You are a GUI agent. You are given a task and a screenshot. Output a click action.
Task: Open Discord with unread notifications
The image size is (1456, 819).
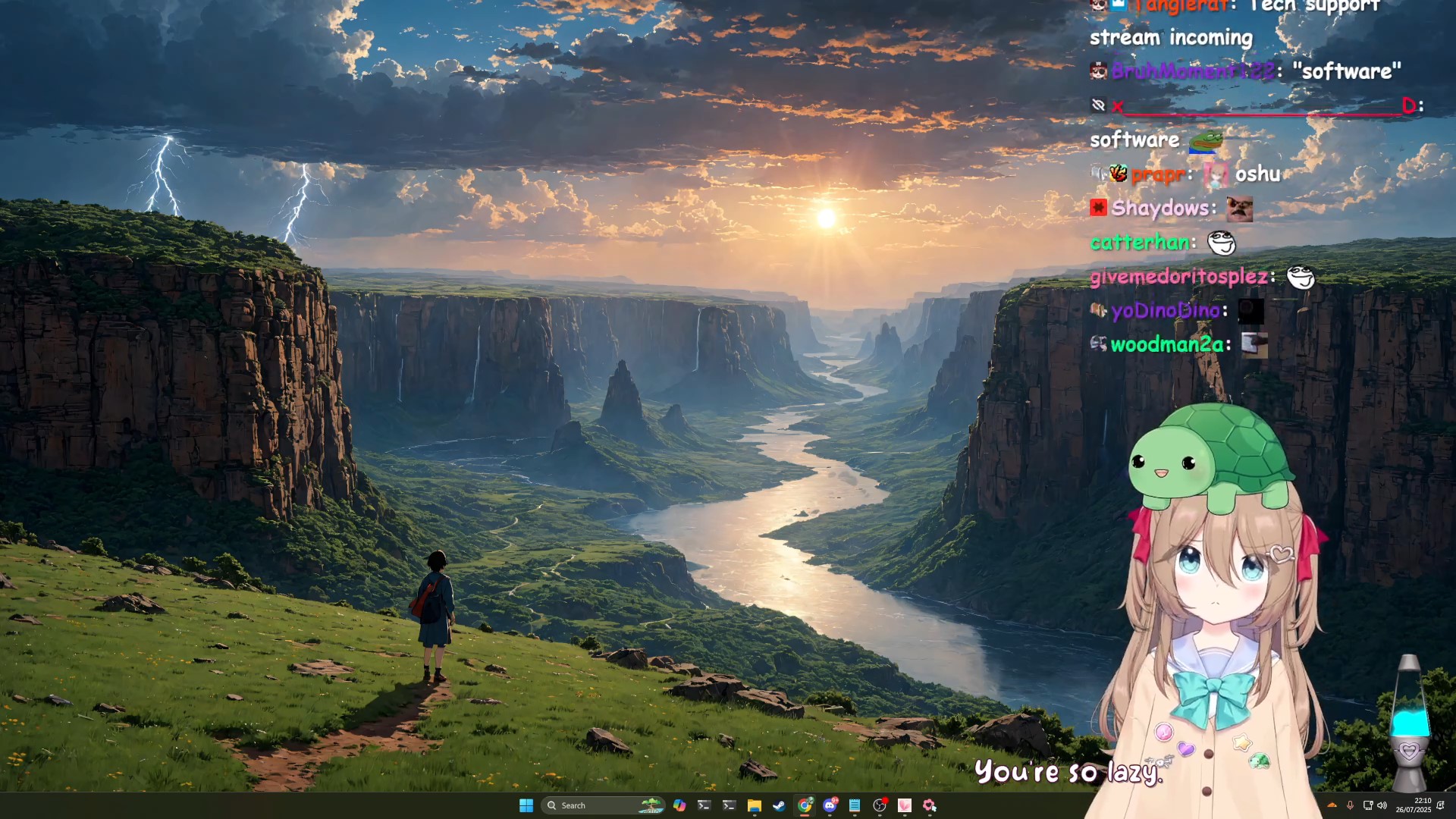[x=830, y=805]
